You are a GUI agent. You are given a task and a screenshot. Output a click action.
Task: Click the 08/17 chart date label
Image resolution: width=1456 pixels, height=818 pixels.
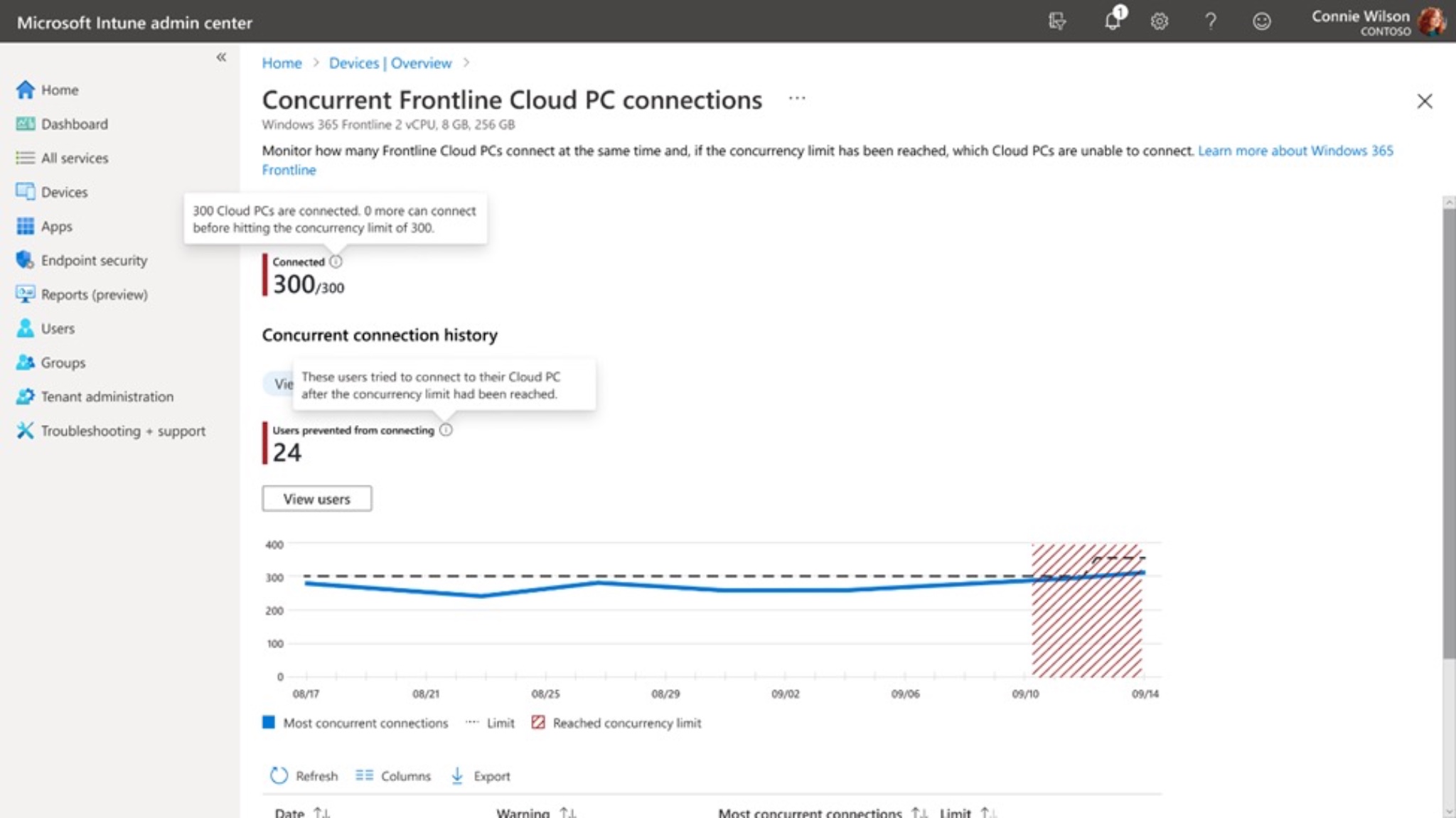pyautogui.click(x=306, y=694)
